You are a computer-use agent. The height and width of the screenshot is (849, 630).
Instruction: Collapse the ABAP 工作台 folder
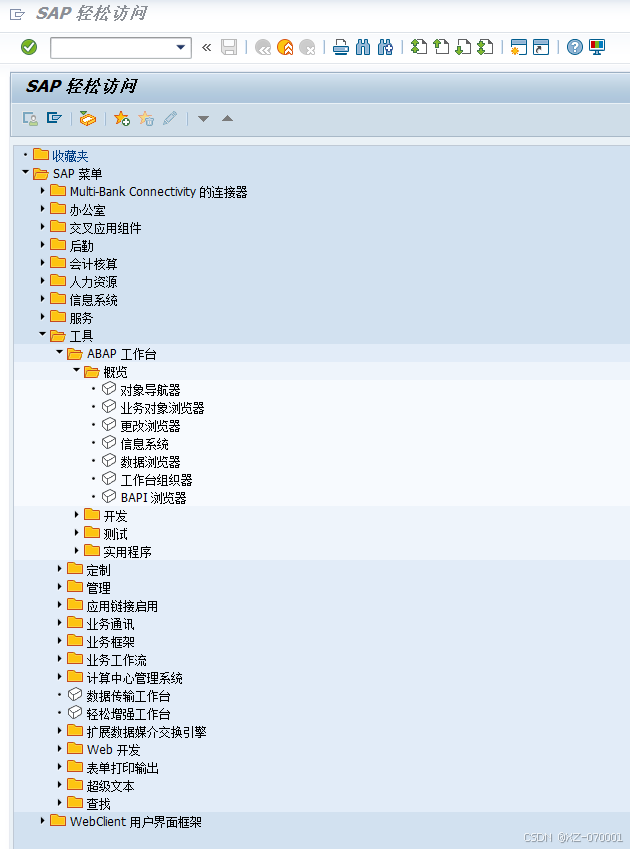[60, 352]
